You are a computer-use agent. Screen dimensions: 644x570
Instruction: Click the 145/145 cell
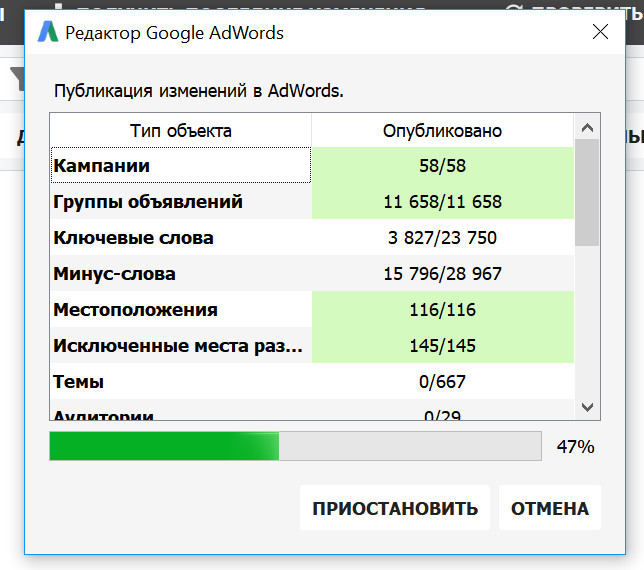(x=443, y=345)
